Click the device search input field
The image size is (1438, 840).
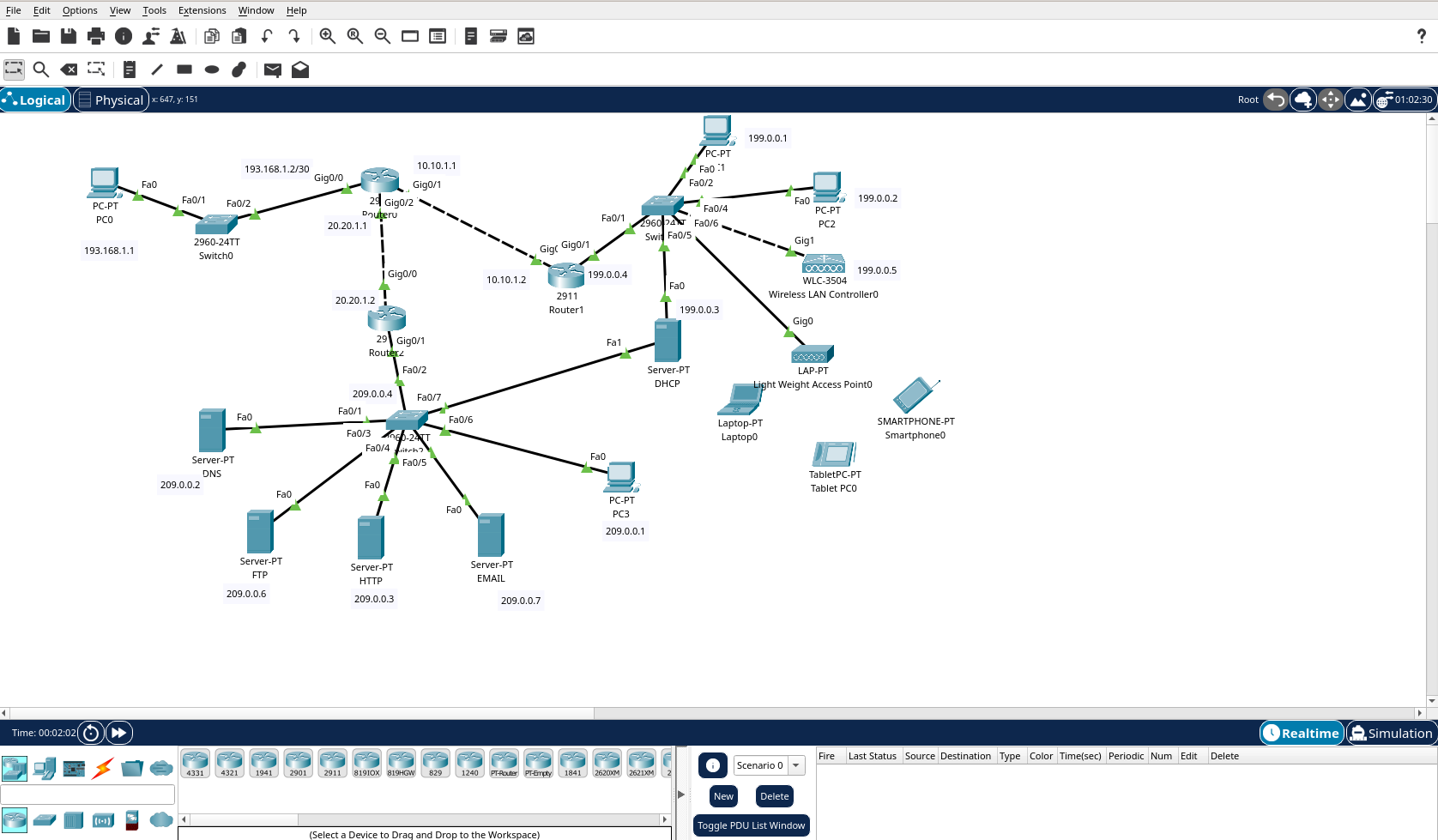click(88, 795)
